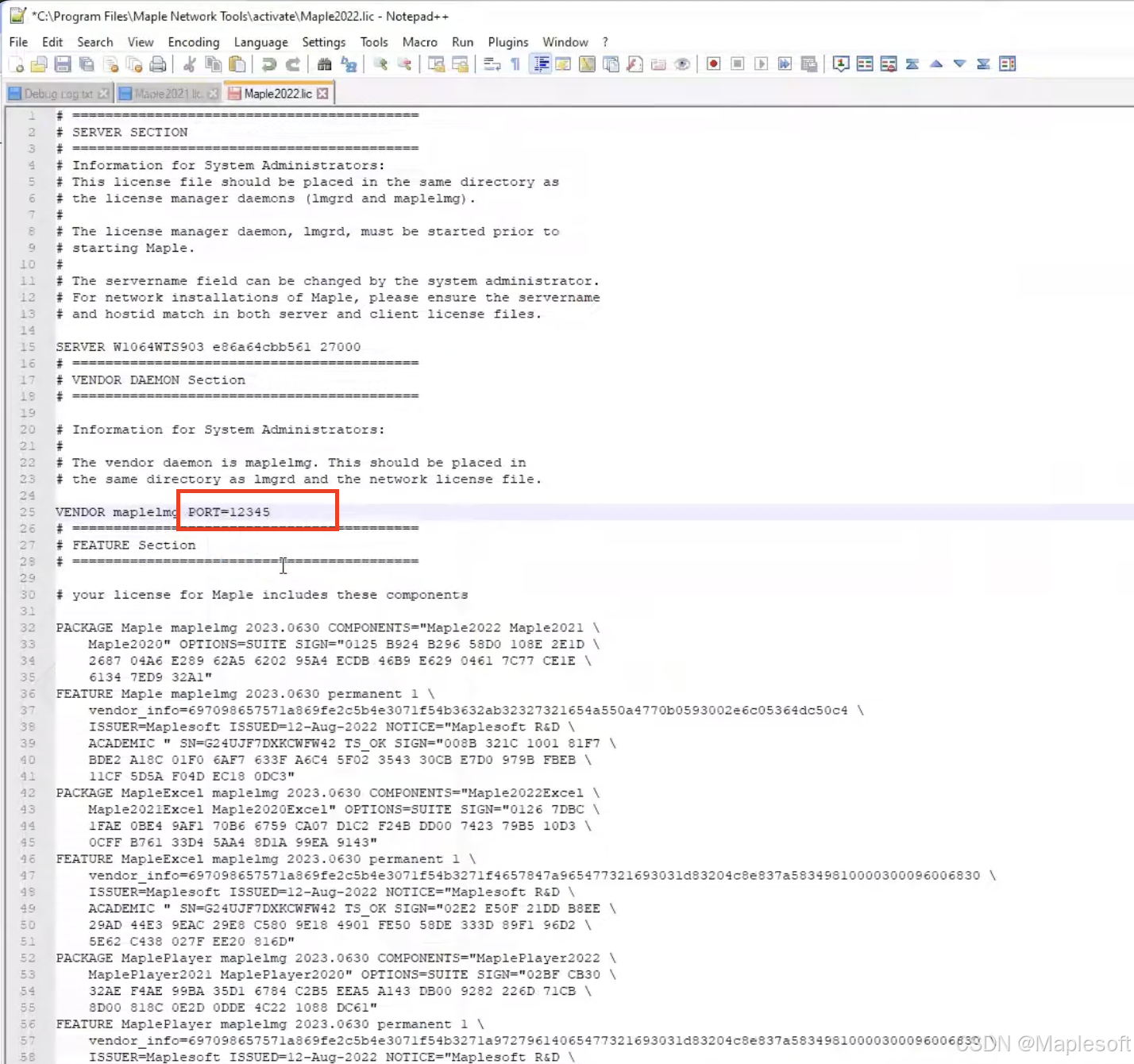Open the user-defined language dialog icon

pos(563,64)
